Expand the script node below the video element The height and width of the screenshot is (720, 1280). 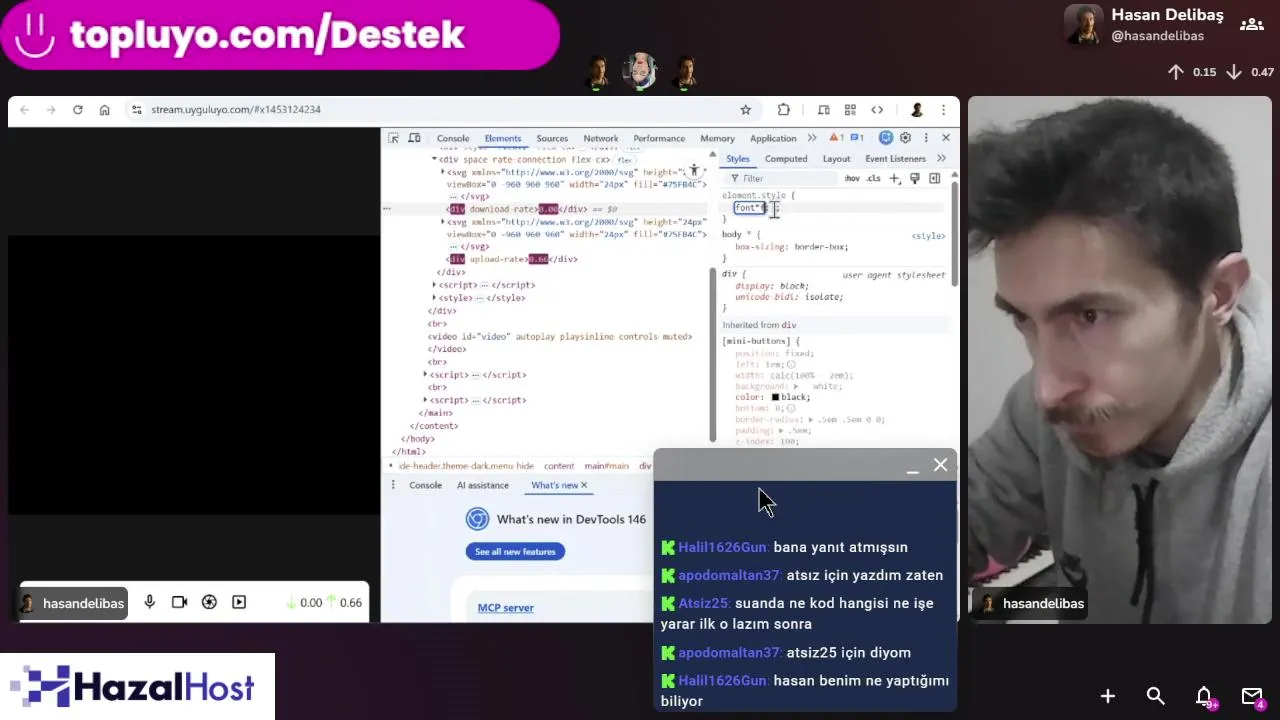pos(426,374)
